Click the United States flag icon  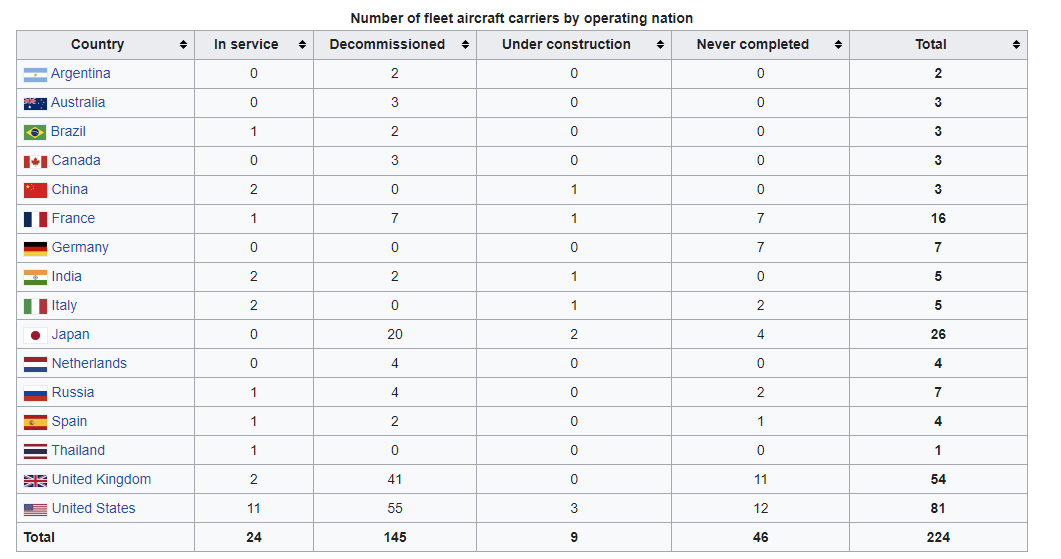pyautogui.click(x=35, y=509)
